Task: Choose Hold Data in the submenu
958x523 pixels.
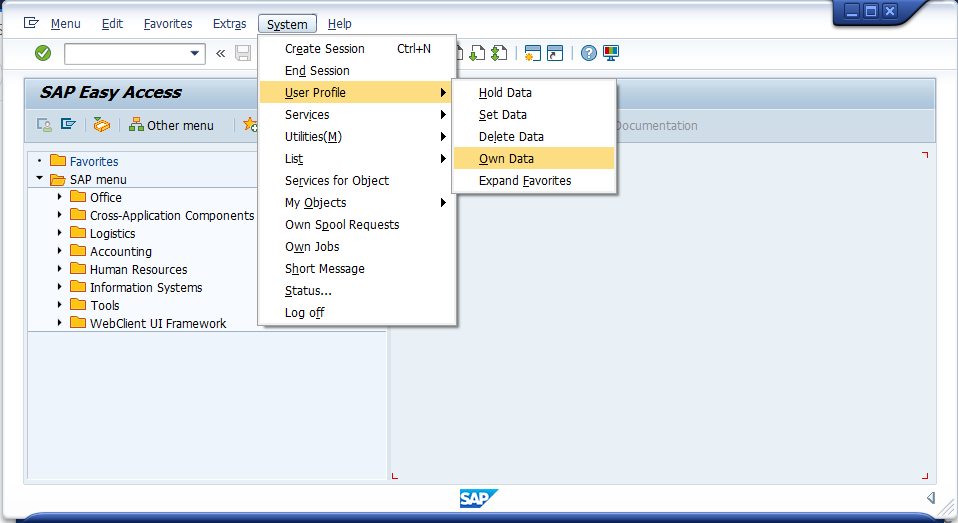Action: tap(534, 93)
